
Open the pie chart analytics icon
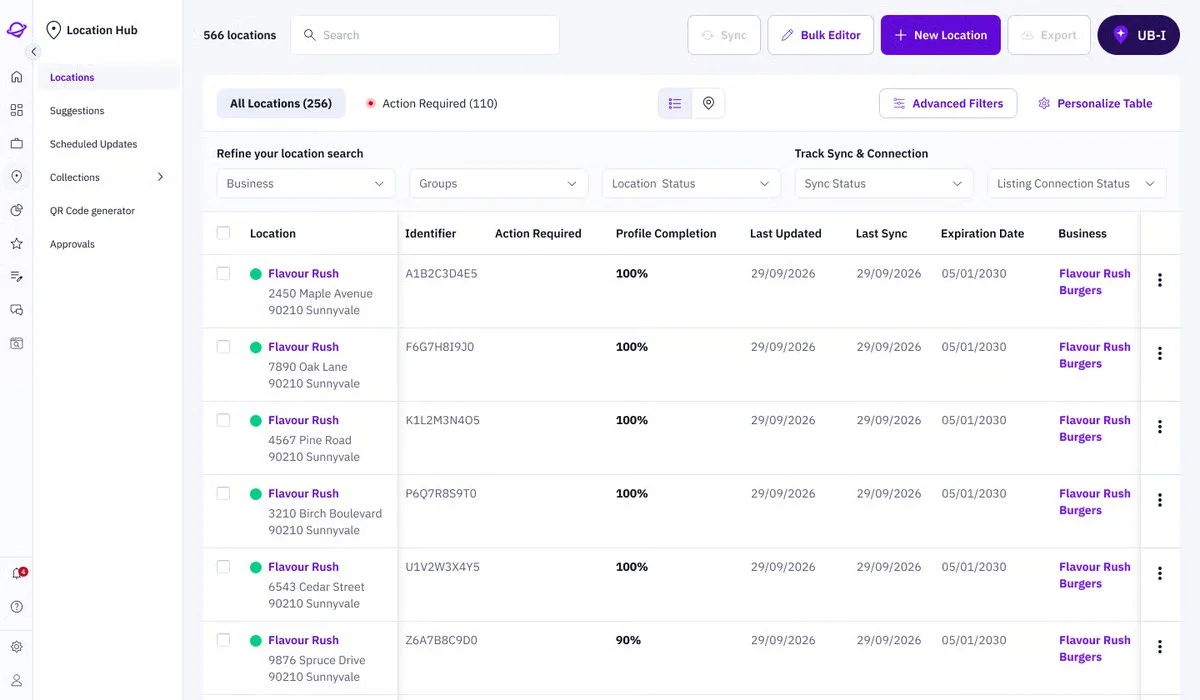coord(16,210)
